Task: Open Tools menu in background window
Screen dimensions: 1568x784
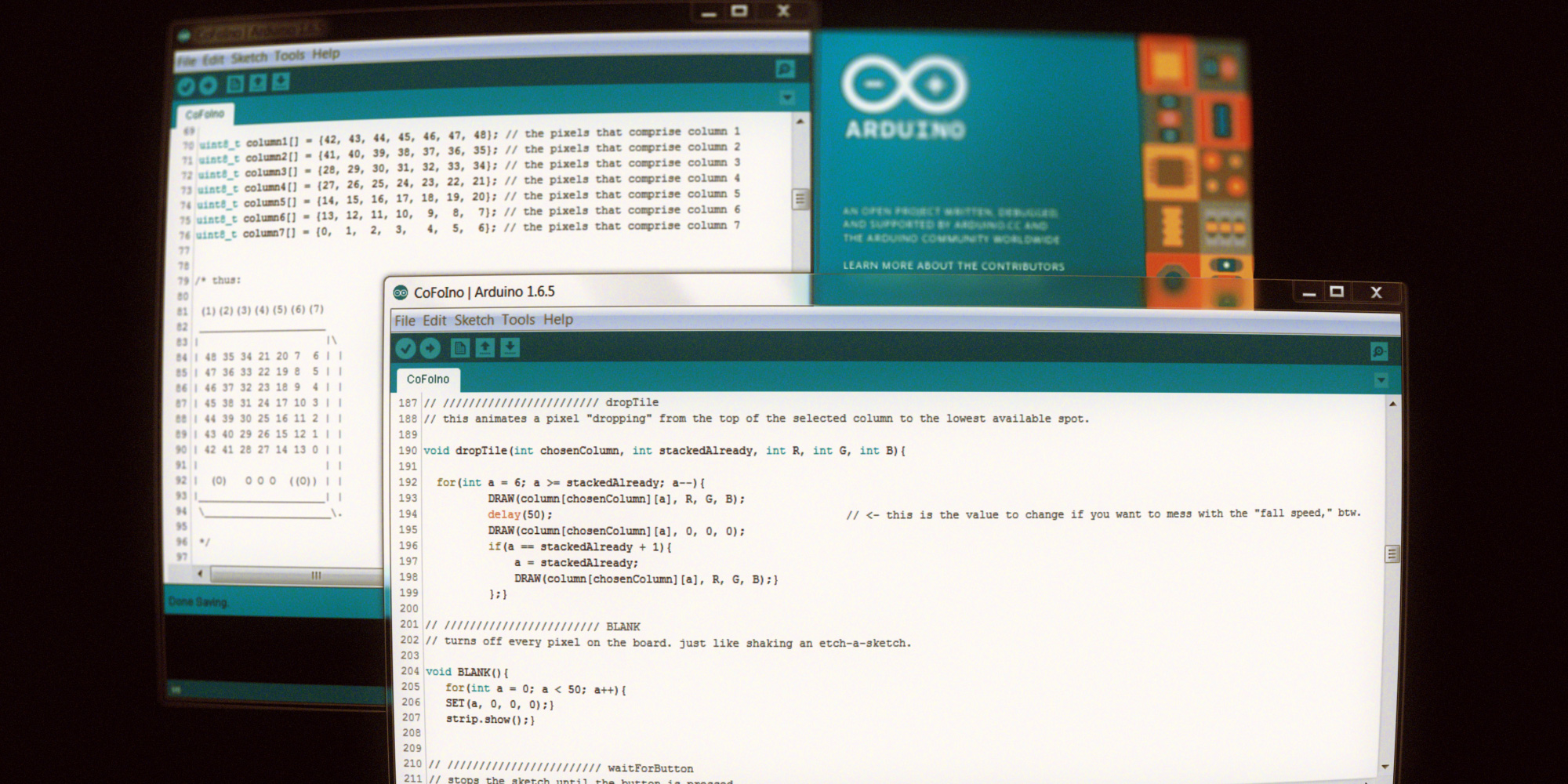Action: [289, 56]
